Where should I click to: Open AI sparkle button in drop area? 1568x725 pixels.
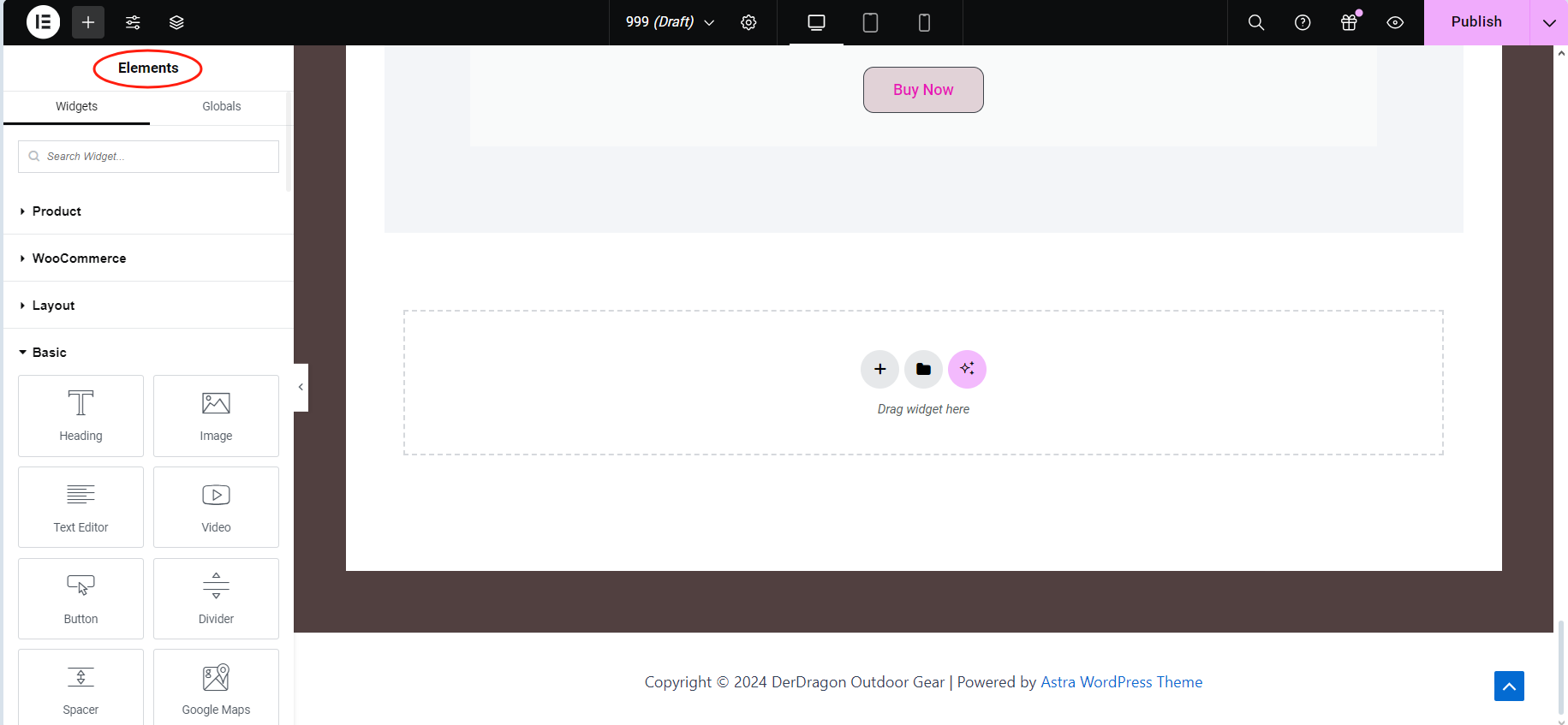point(967,369)
